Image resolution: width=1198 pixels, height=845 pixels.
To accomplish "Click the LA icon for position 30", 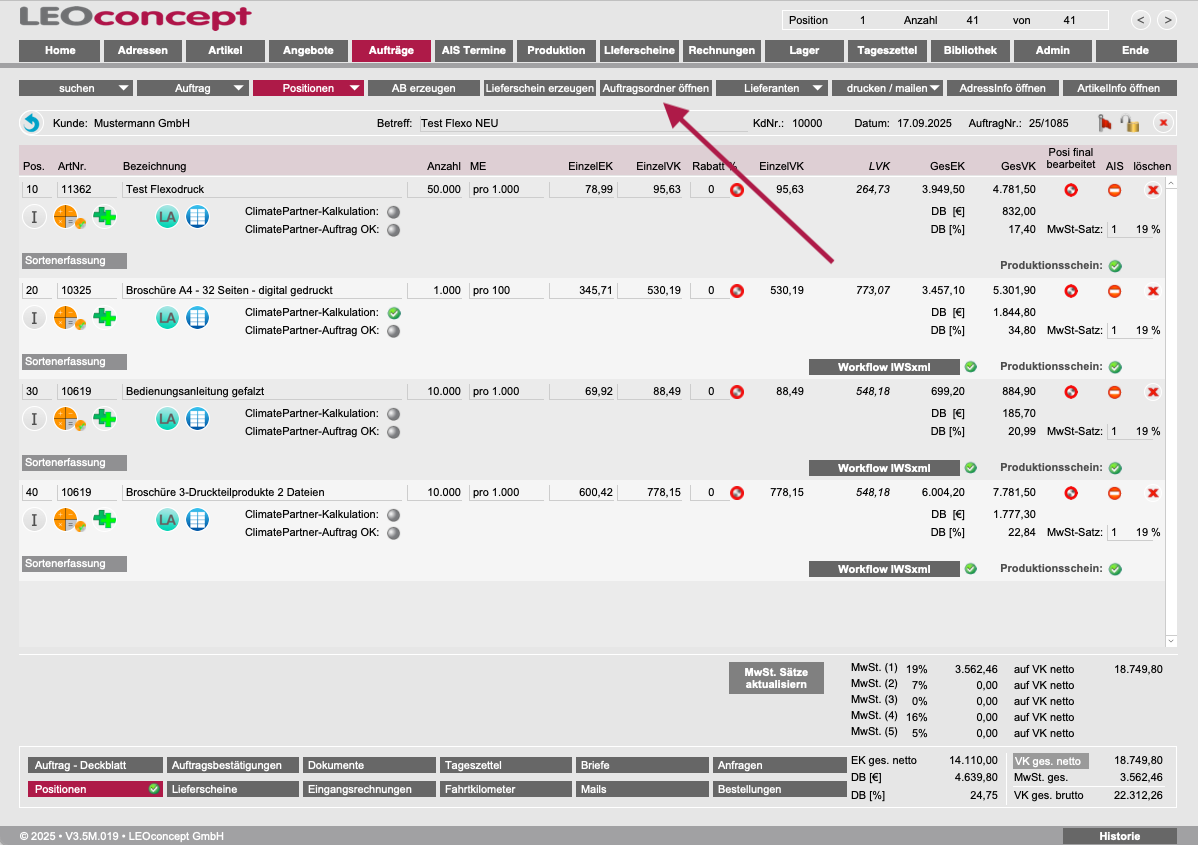I will 167,419.
